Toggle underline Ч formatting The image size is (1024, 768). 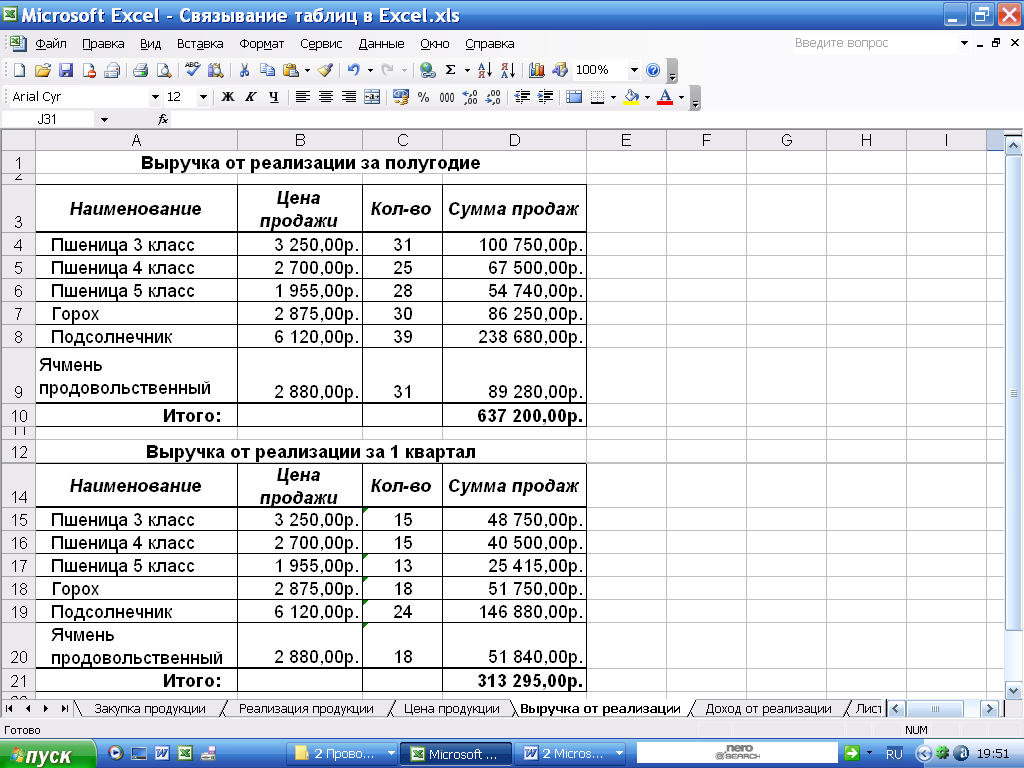274,97
